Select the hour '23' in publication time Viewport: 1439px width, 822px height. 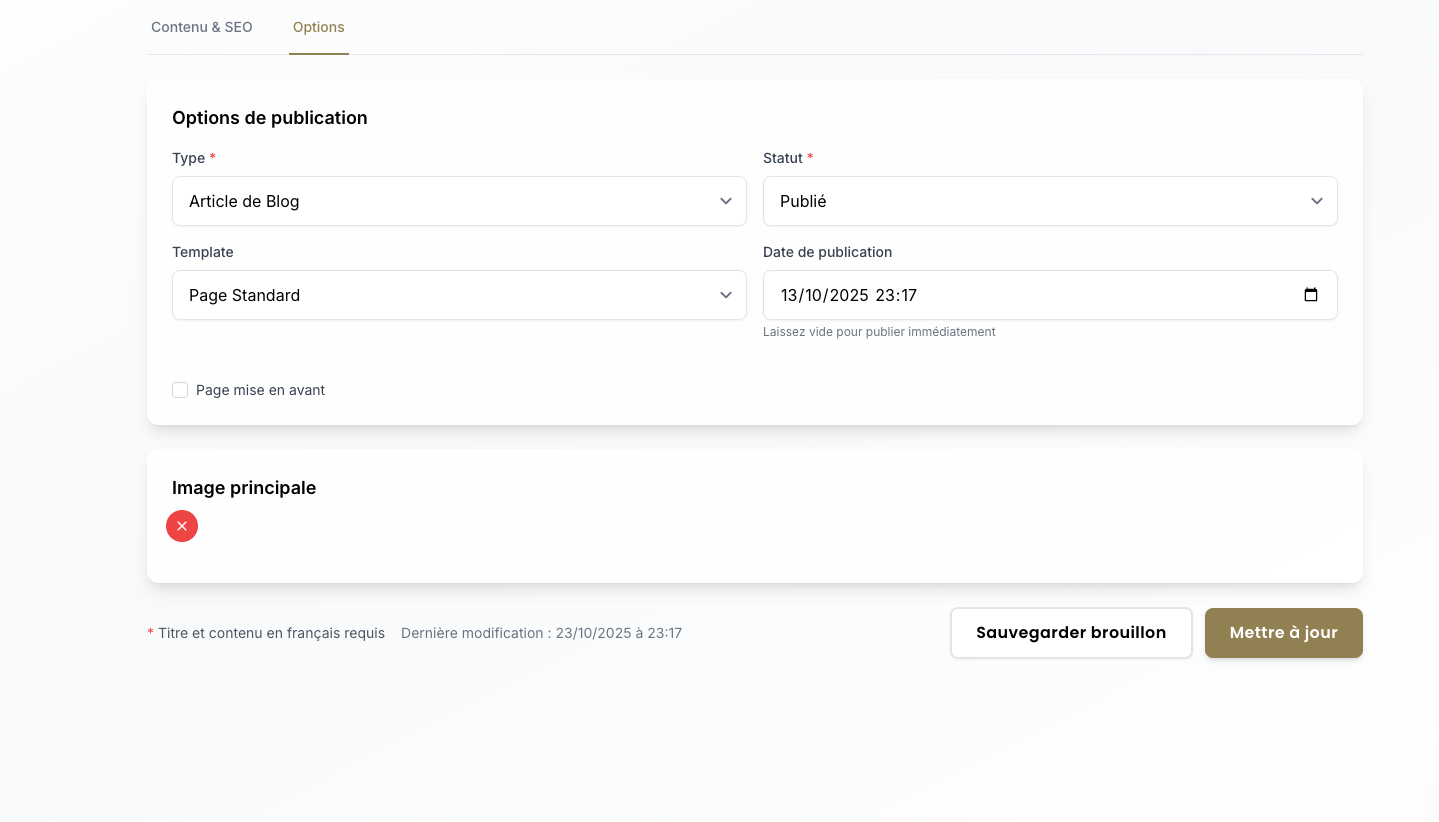(x=884, y=295)
